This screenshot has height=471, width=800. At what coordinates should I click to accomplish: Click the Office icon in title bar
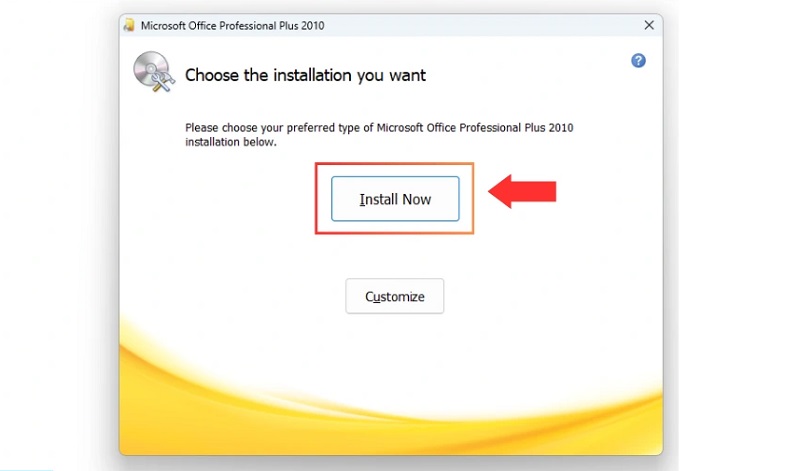click(129, 25)
